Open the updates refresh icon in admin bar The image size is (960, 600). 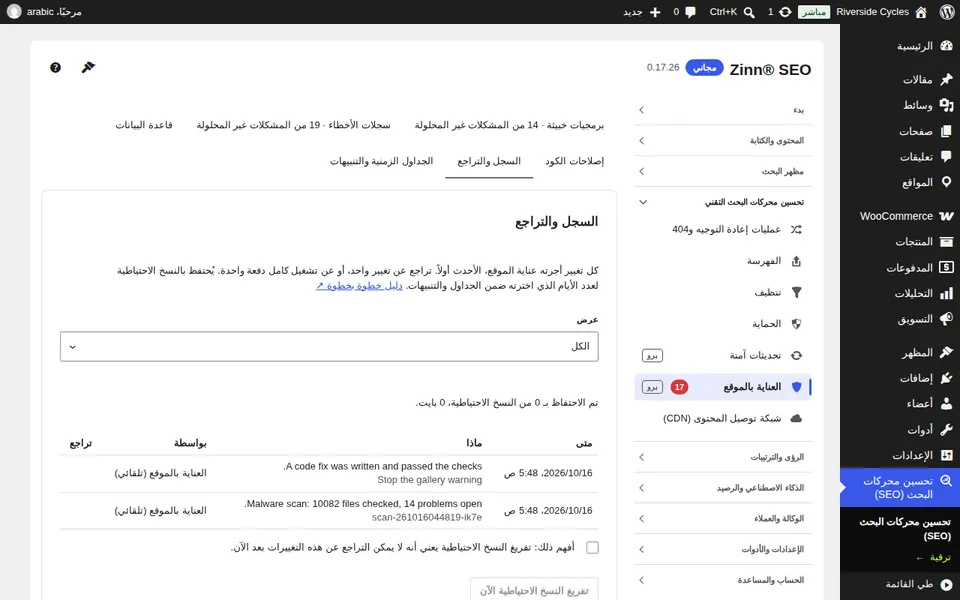pos(785,12)
